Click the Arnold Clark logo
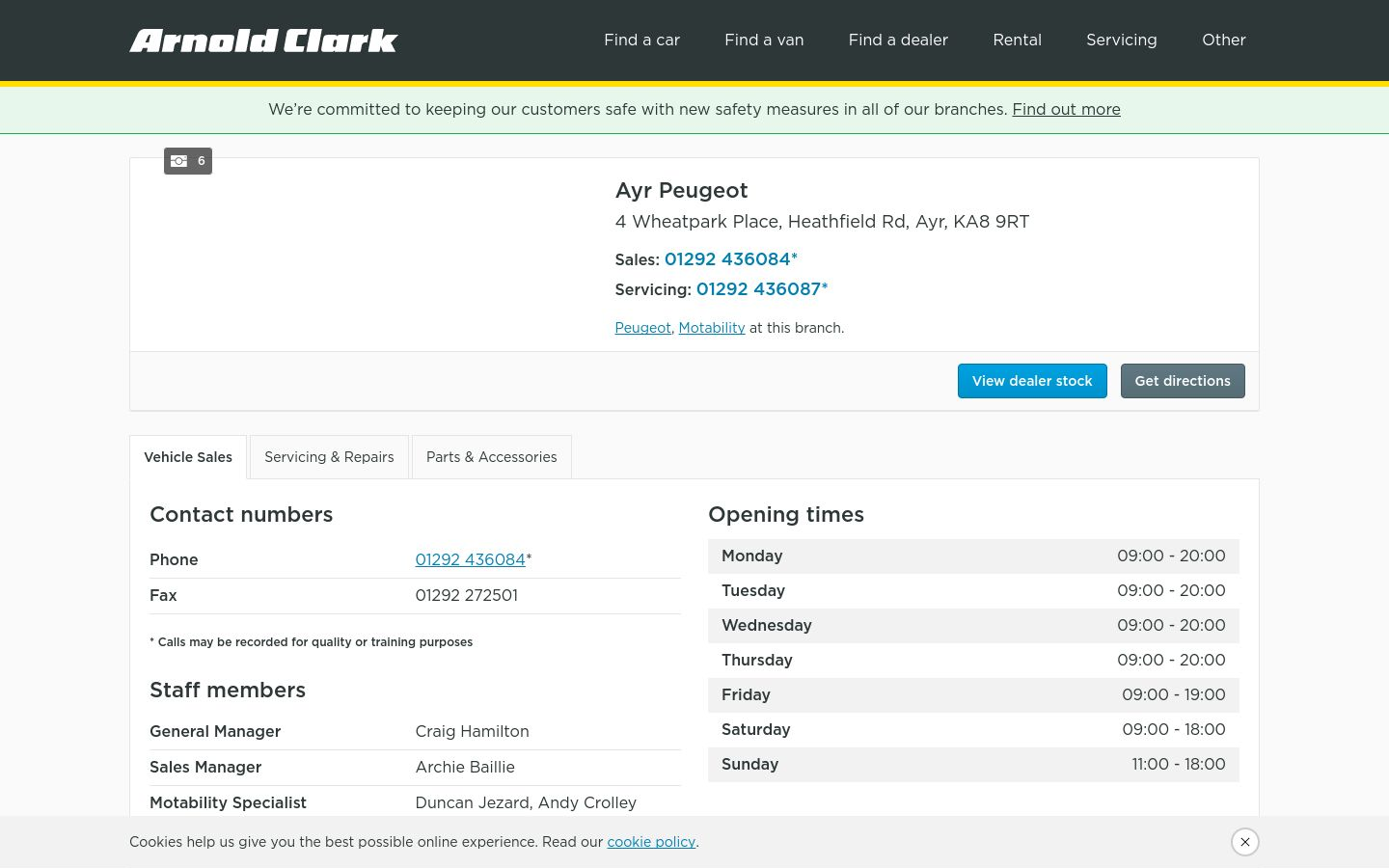1389x868 pixels. (x=263, y=41)
